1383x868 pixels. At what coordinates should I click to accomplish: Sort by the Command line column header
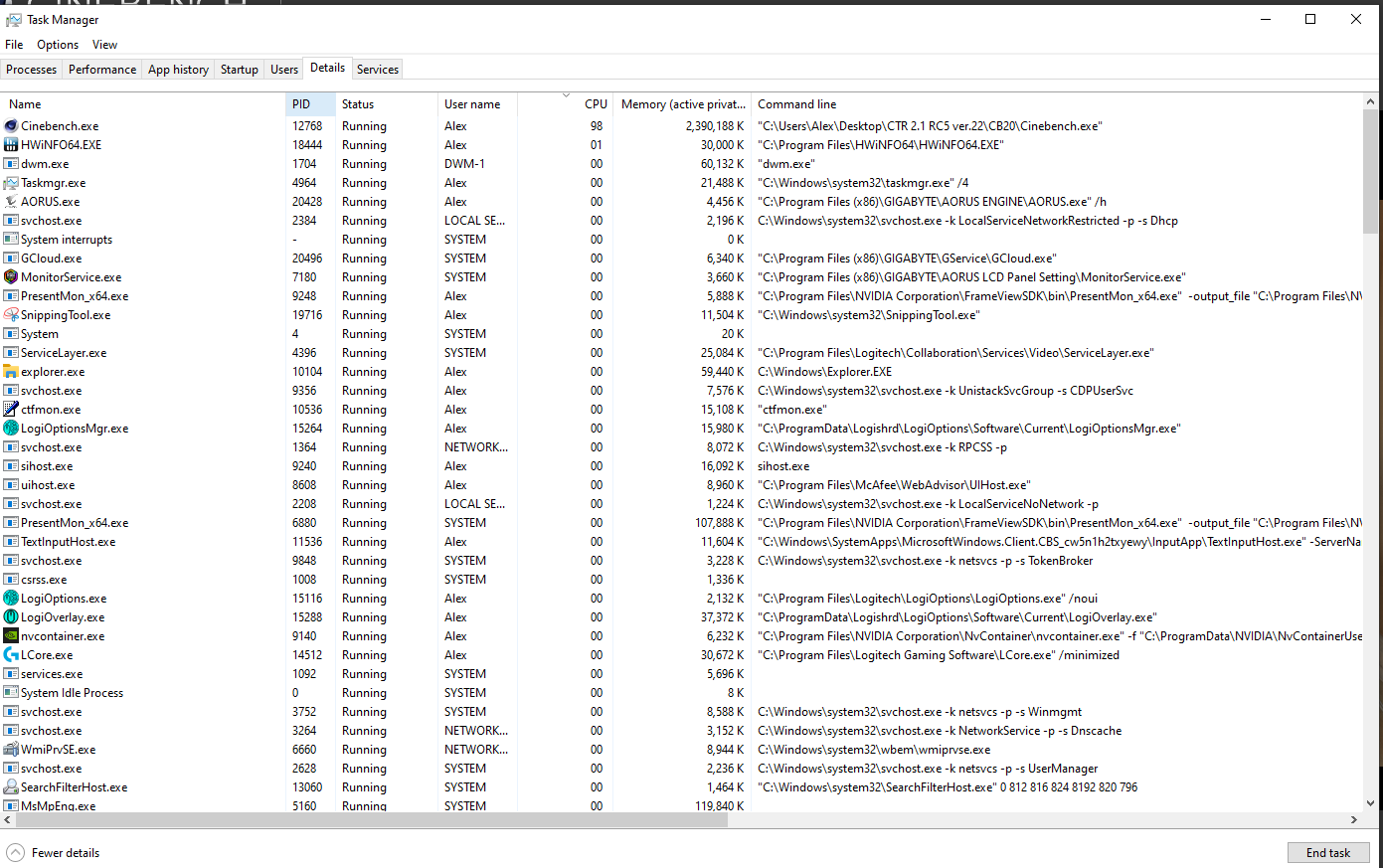[x=1057, y=104]
